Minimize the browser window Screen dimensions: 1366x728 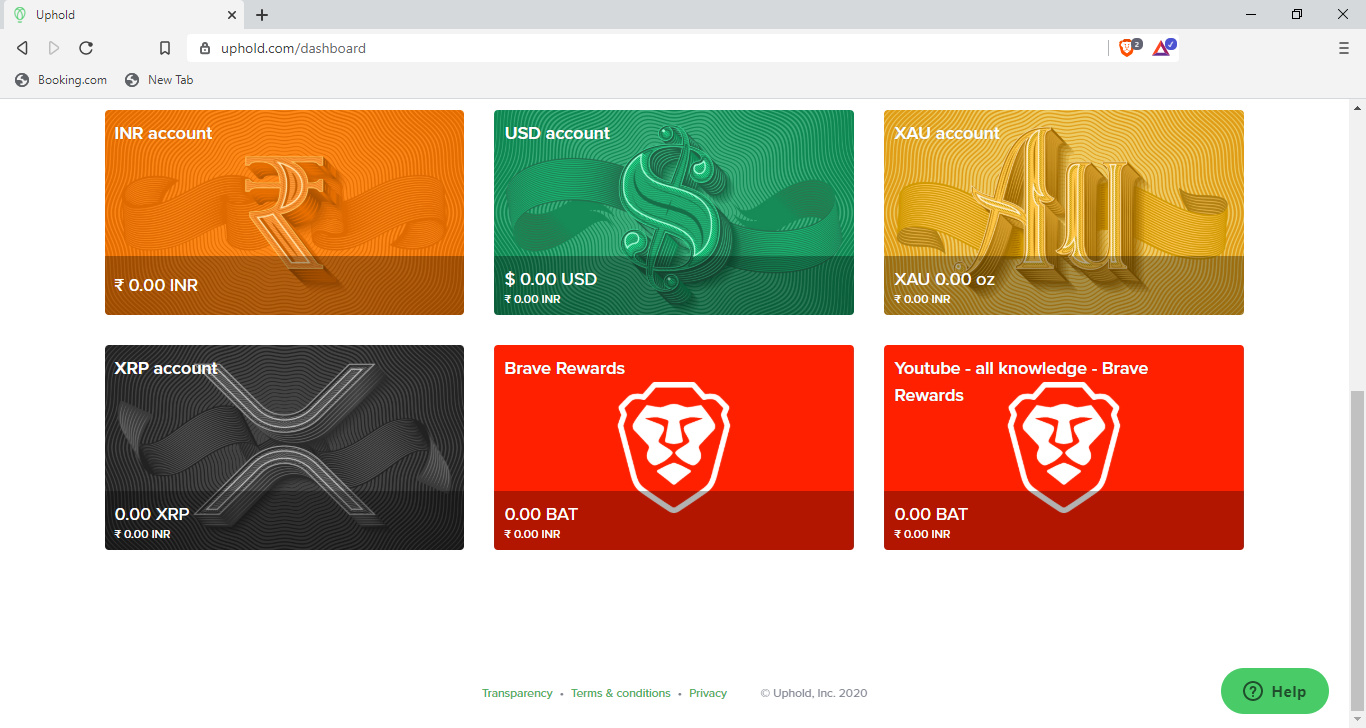[x=1251, y=14]
